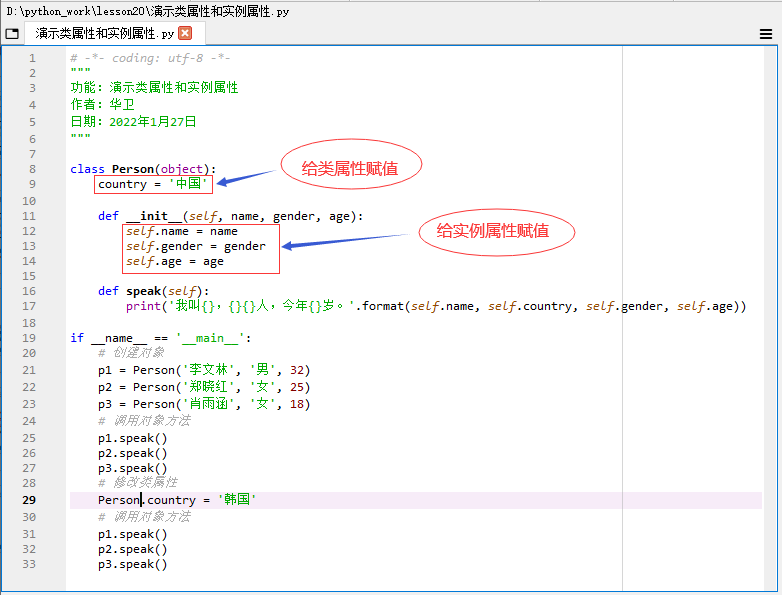The height and width of the screenshot is (595, 782).
Task: Click the file path D:\python_work\lesson20 text
Action: (148, 11)
